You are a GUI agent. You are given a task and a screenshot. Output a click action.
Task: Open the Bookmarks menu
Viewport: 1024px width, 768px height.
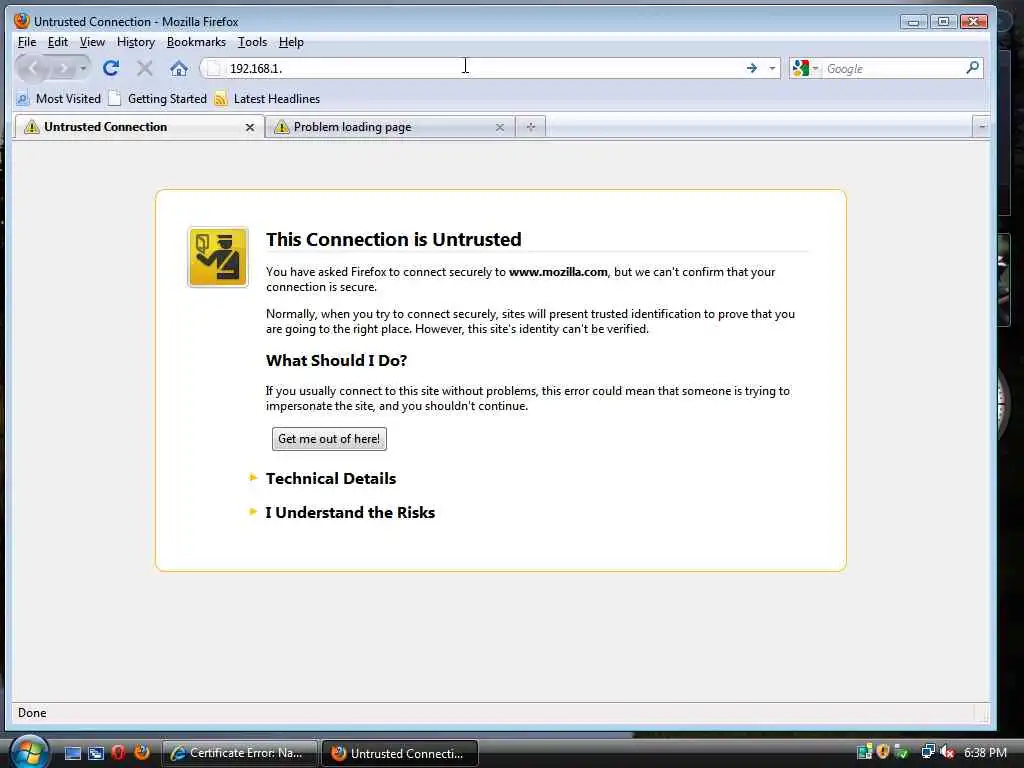click(196, 42)
